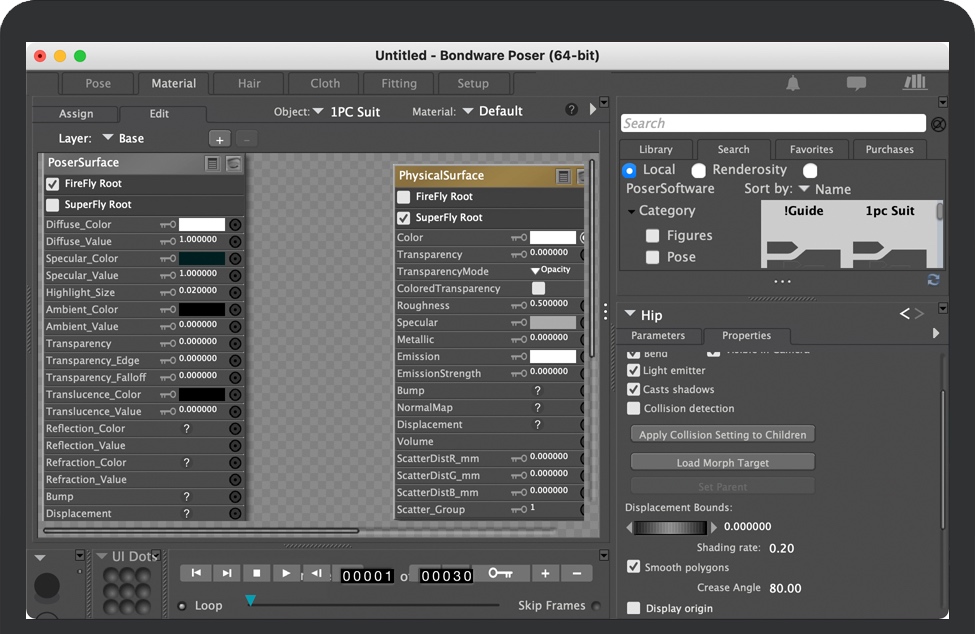Switch to the Hair room tab
The height and width of the screenshot is (634, 975).
249,83
